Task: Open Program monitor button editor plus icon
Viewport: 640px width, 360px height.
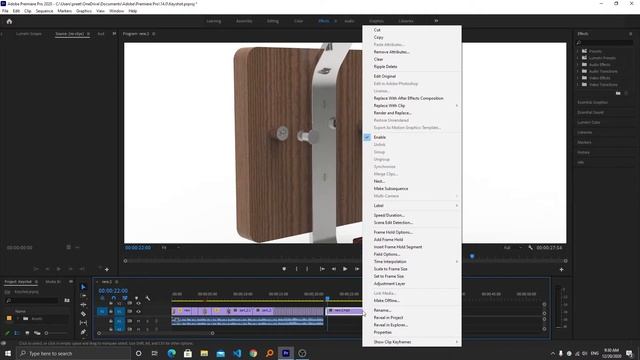Action: (561, 269)
